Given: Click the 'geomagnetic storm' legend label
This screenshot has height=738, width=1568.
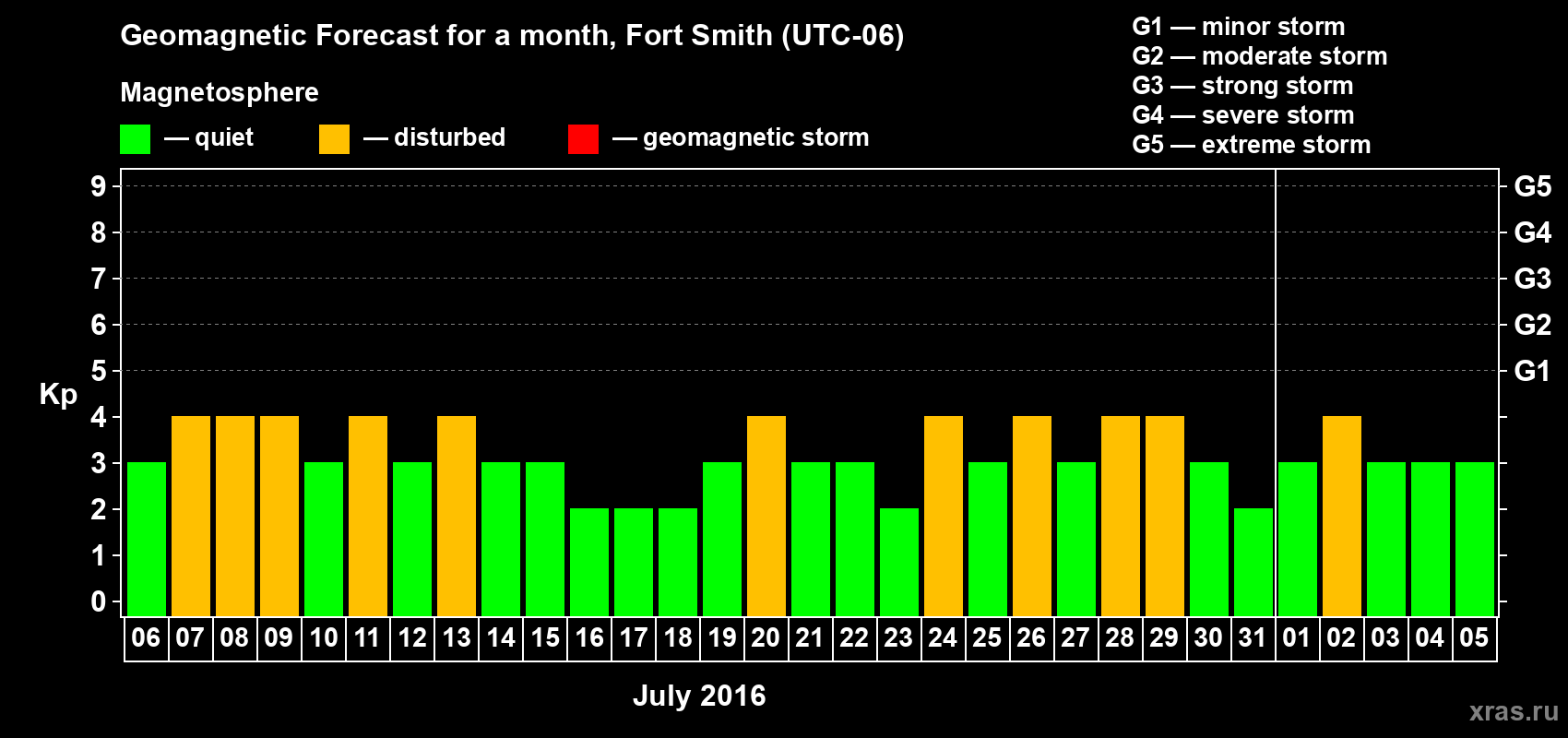Looking at the screenshot, I should 755,137.
